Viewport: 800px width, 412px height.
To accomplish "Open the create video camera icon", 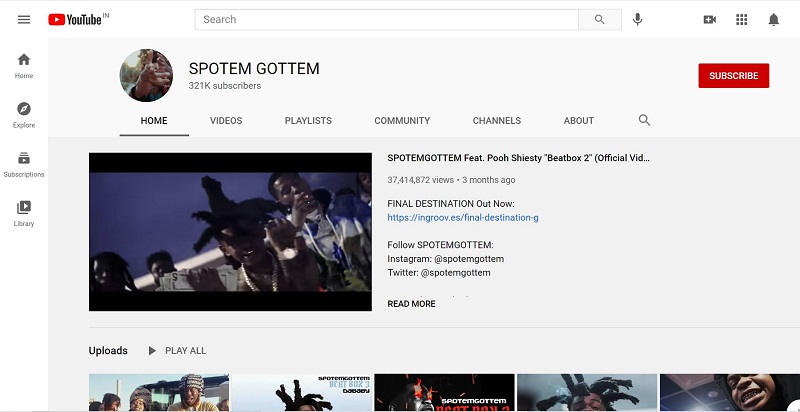I will pos(710,19).
